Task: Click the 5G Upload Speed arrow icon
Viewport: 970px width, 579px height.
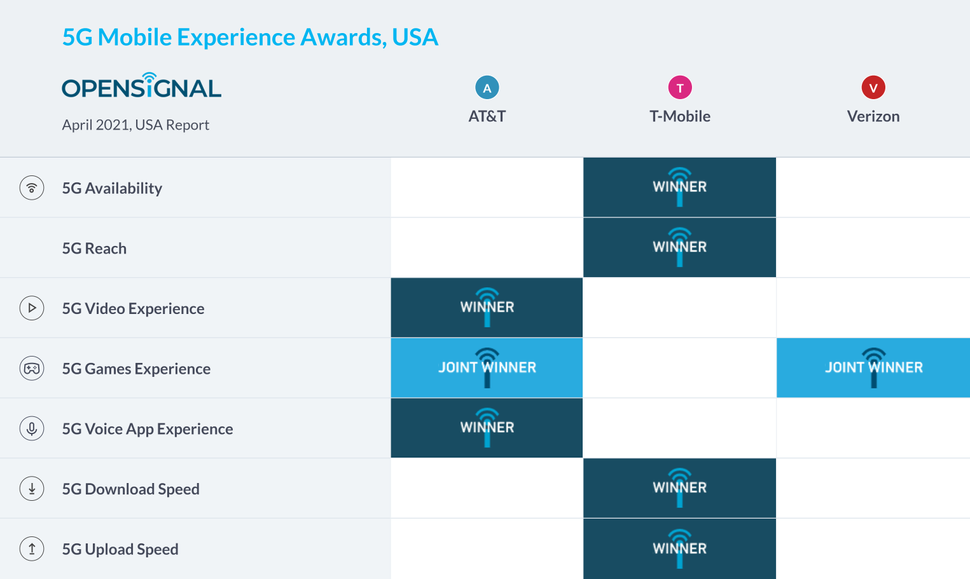Action: pyautogui.click(x=32, y=549)
